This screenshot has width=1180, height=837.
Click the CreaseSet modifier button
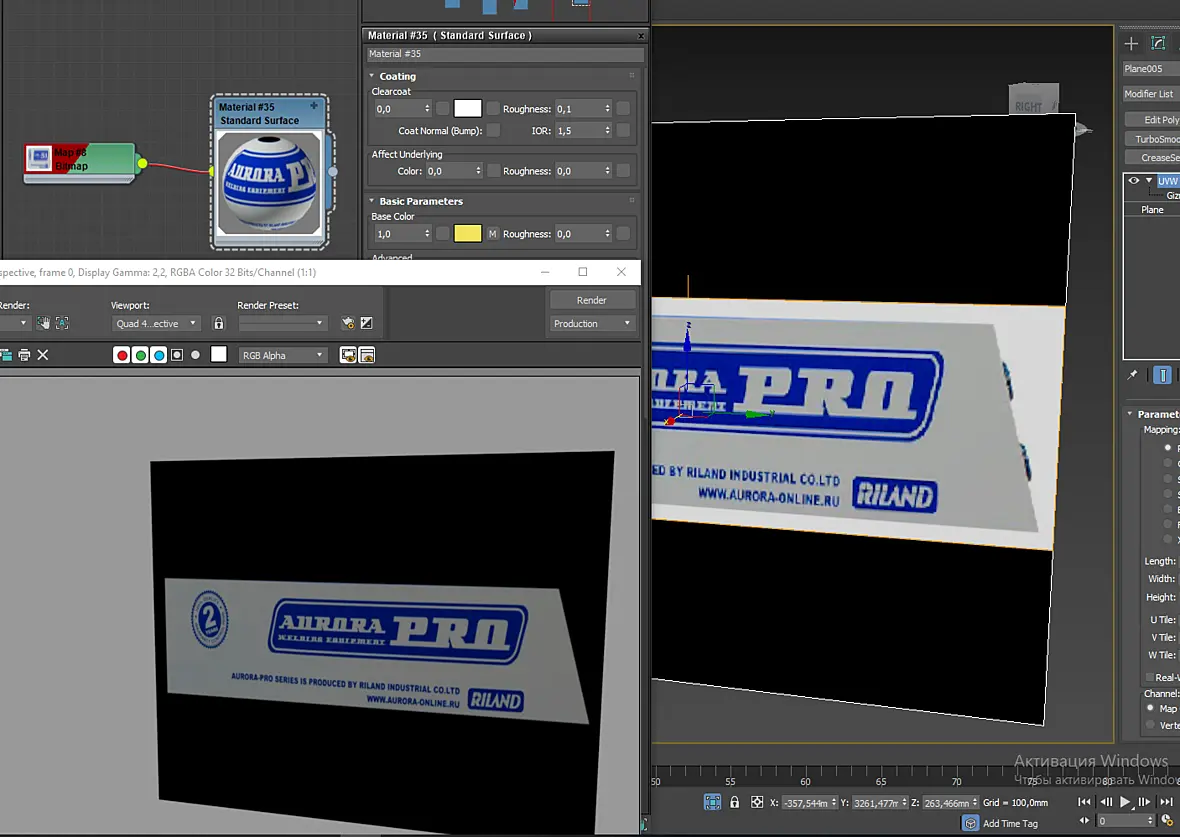(x=1152, y=157)
